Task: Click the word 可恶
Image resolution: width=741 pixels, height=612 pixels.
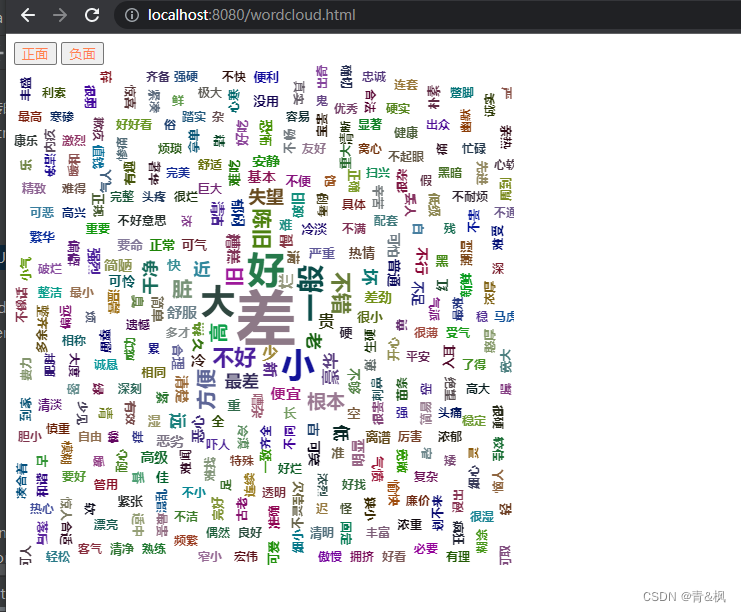Action: click(42, 212)
